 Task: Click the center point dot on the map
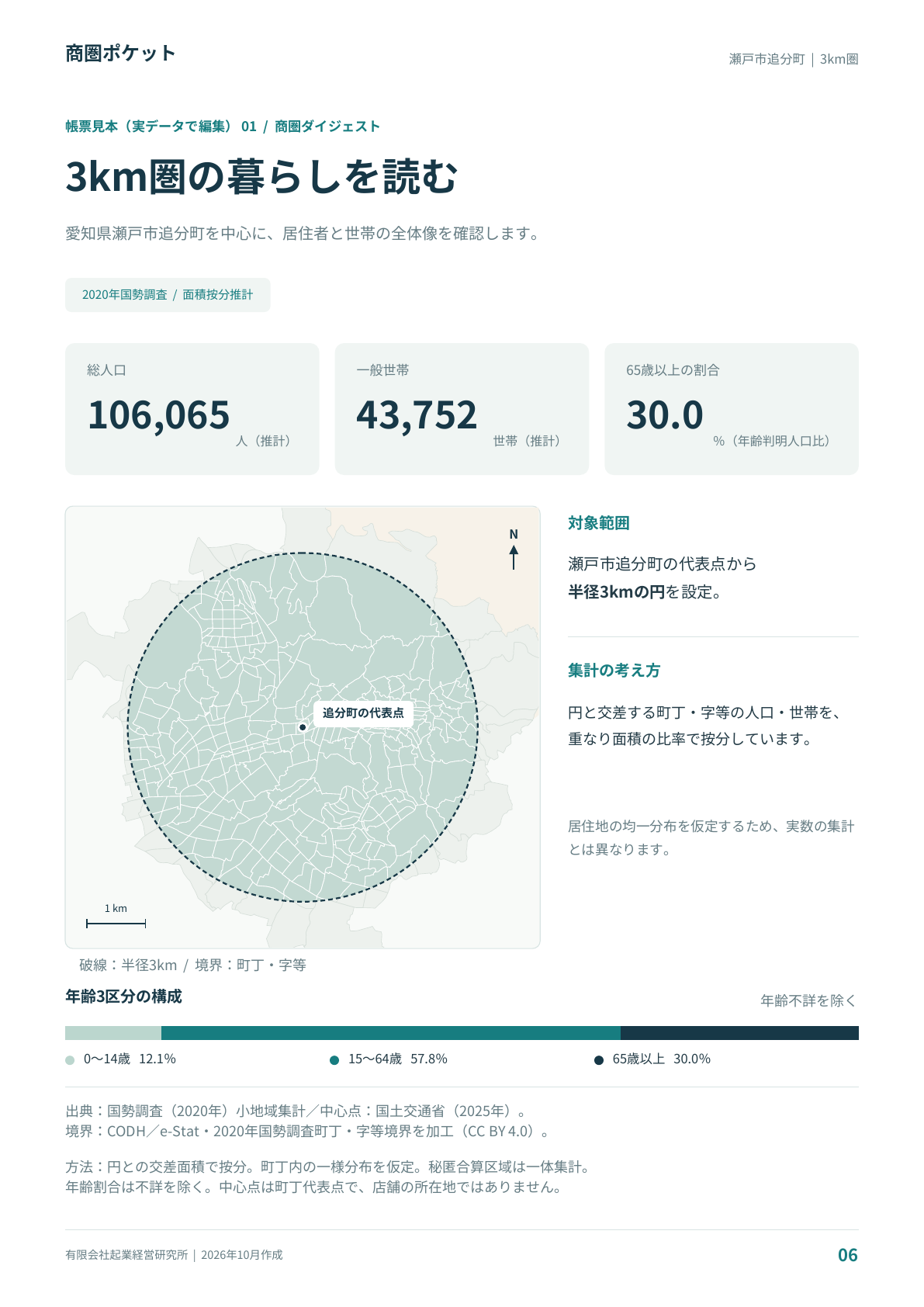303,727
